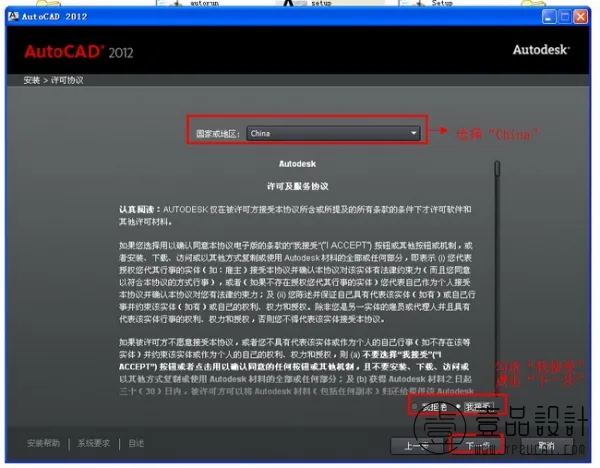Close the AutoCAD 2012 installer window
Screen dimensions: 600x468
[x=580, y=17]
